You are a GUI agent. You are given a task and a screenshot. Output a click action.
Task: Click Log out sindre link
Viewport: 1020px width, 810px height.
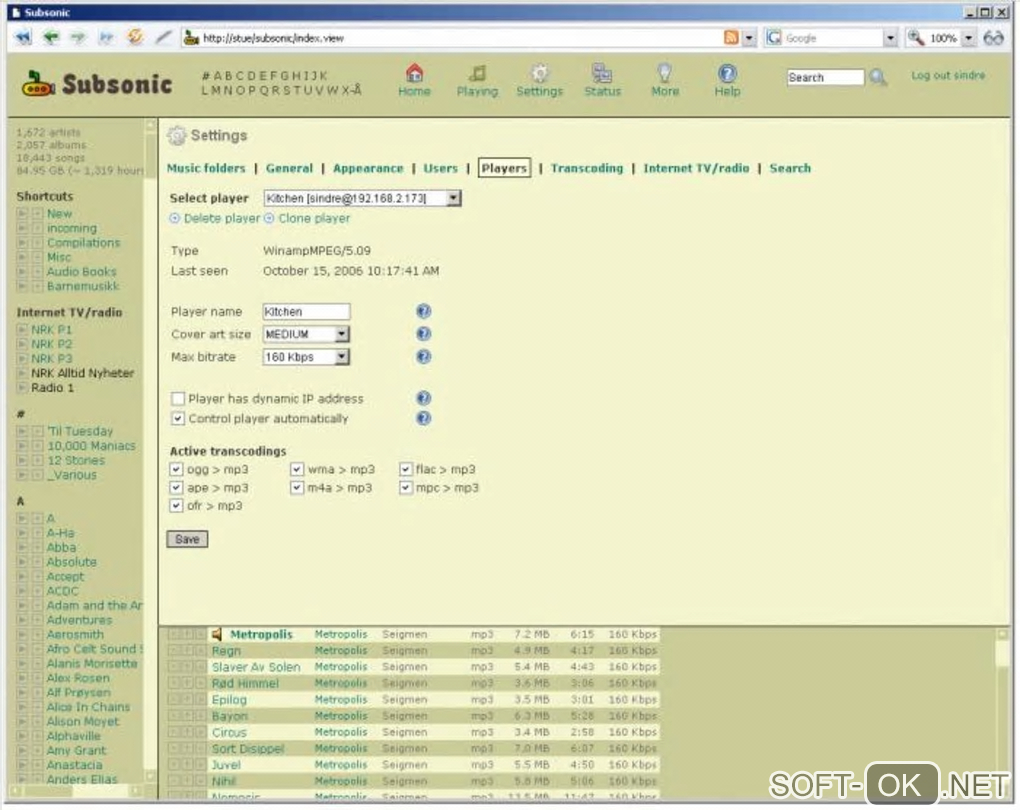point(948,75)
